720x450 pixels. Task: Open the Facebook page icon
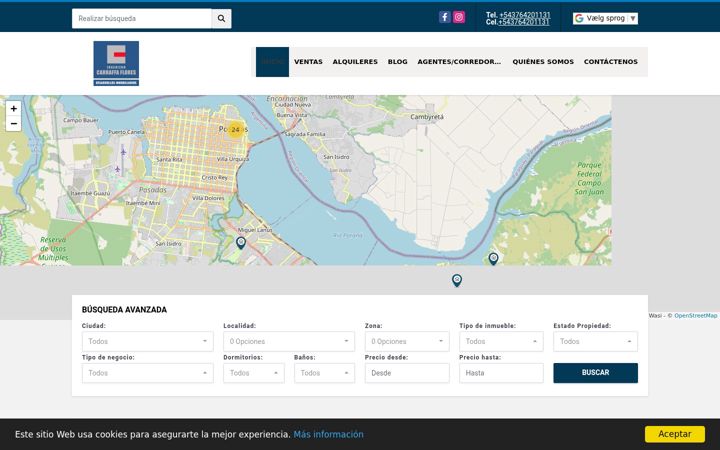444,17
